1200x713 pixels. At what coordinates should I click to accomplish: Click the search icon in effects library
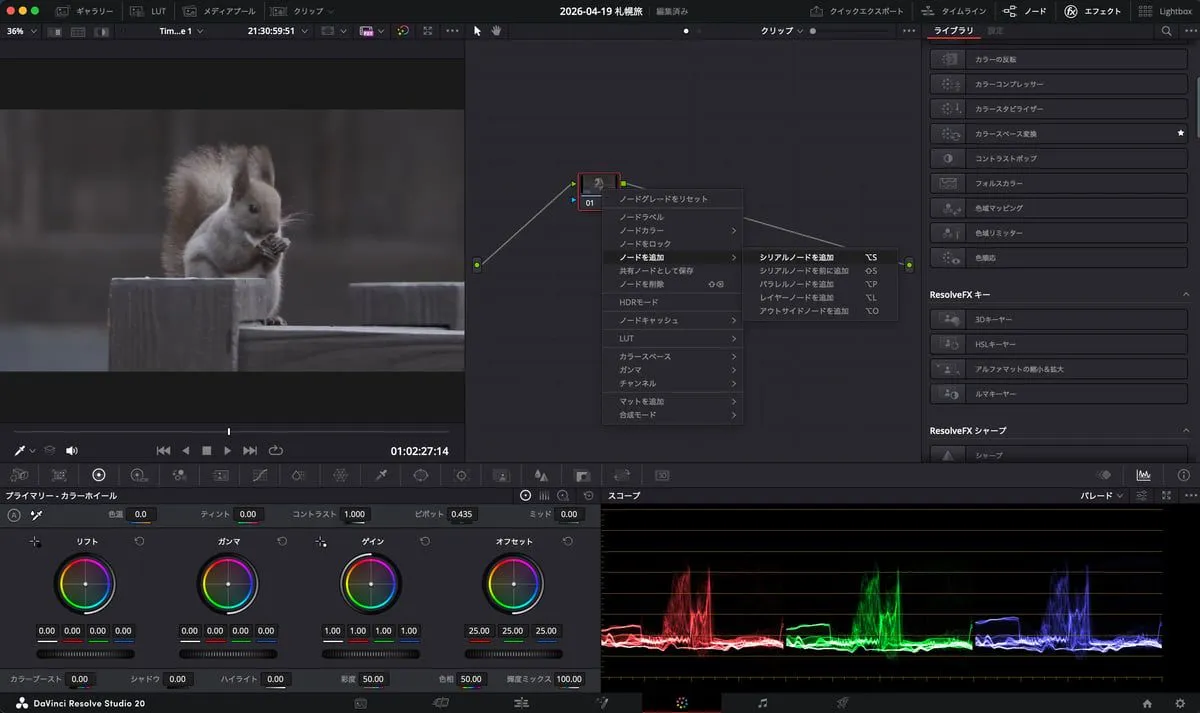pos(1166,31)
